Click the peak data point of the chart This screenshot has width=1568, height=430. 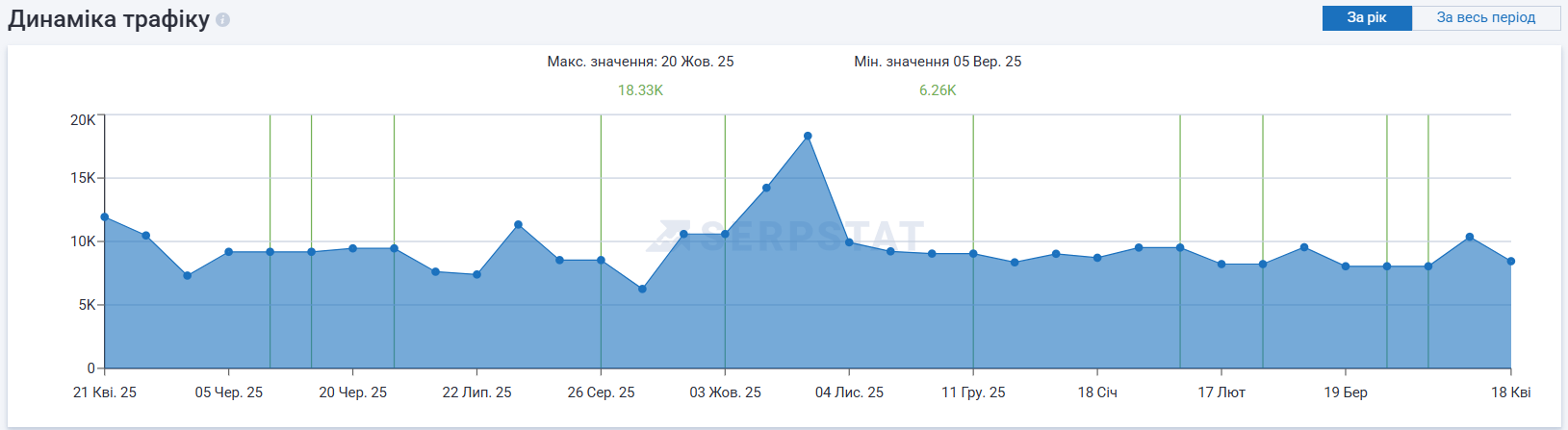[808, 137]
